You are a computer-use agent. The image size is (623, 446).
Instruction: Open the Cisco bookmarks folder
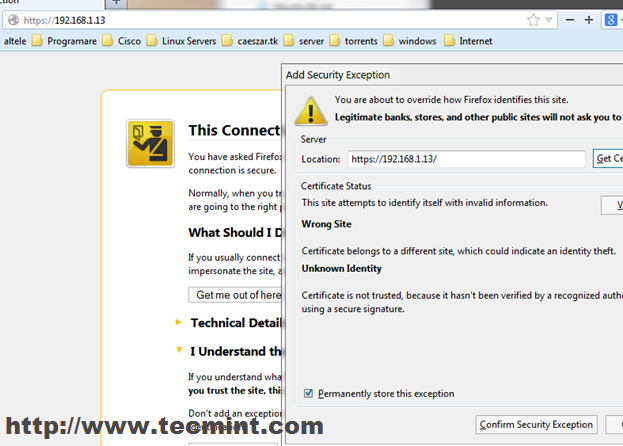122,41
